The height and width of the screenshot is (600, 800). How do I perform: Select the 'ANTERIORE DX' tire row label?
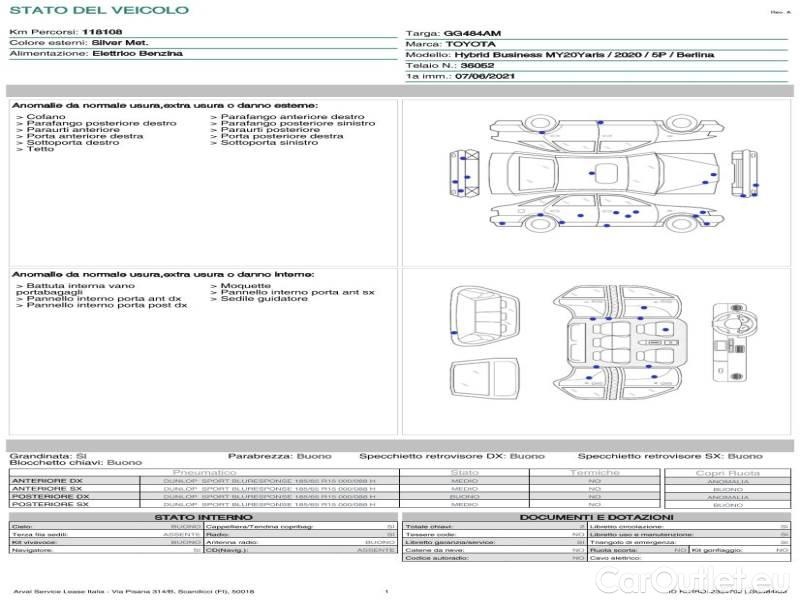(x=47, y=481)
